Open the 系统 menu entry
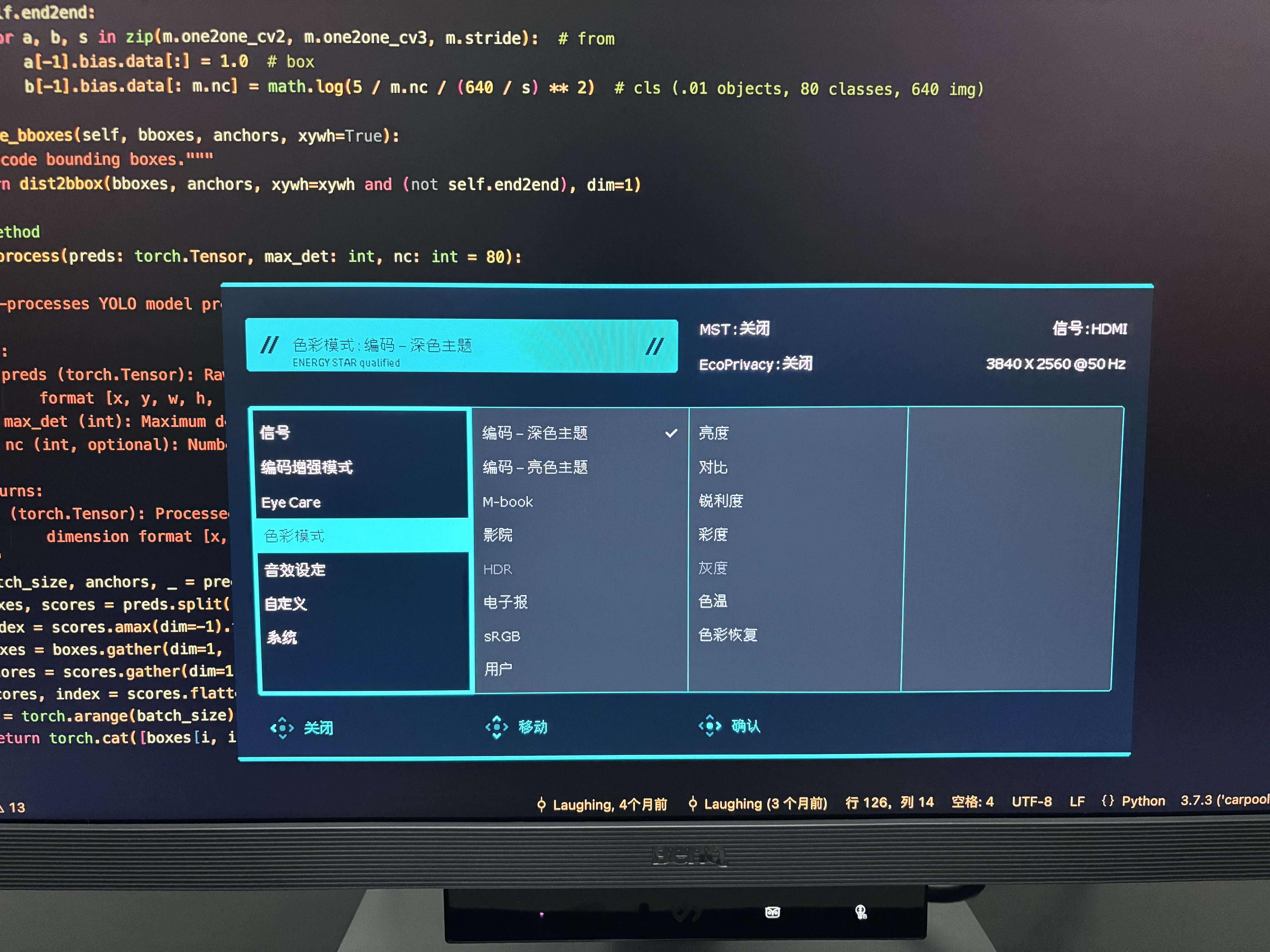The image size is (1270, 952). tap(282, 638)
